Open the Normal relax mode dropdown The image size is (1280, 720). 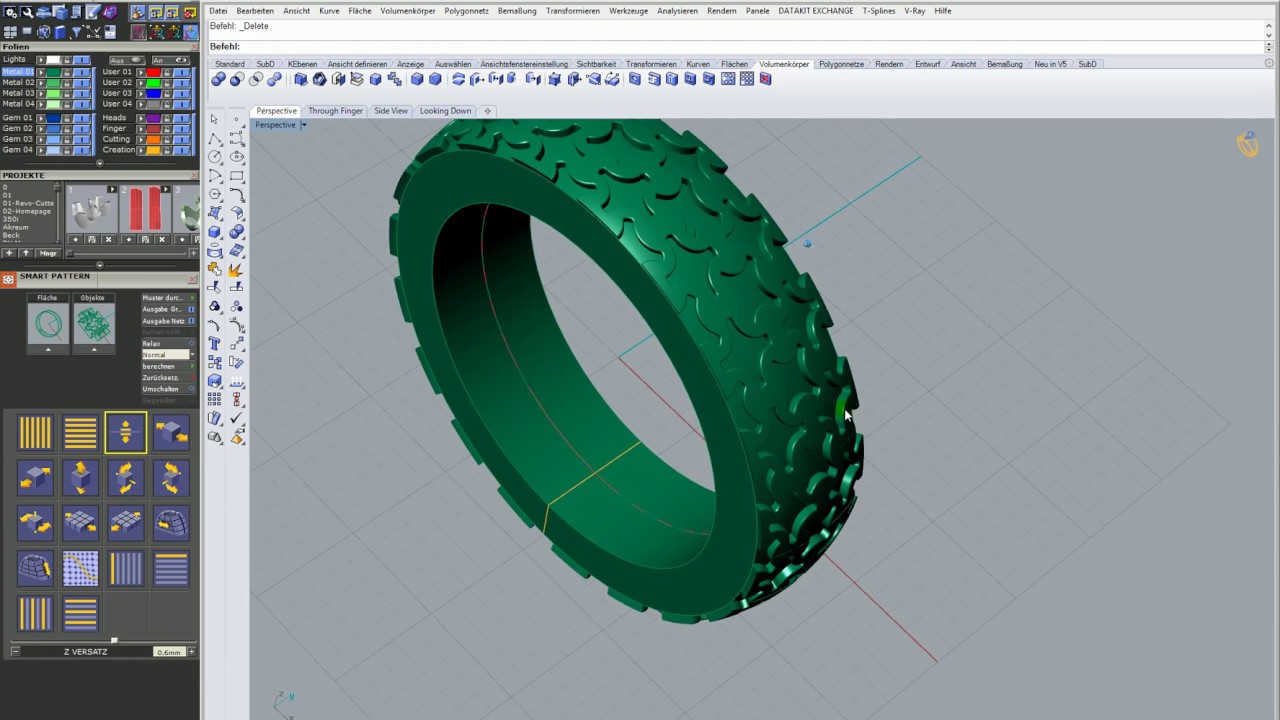[x=192, y=354]
